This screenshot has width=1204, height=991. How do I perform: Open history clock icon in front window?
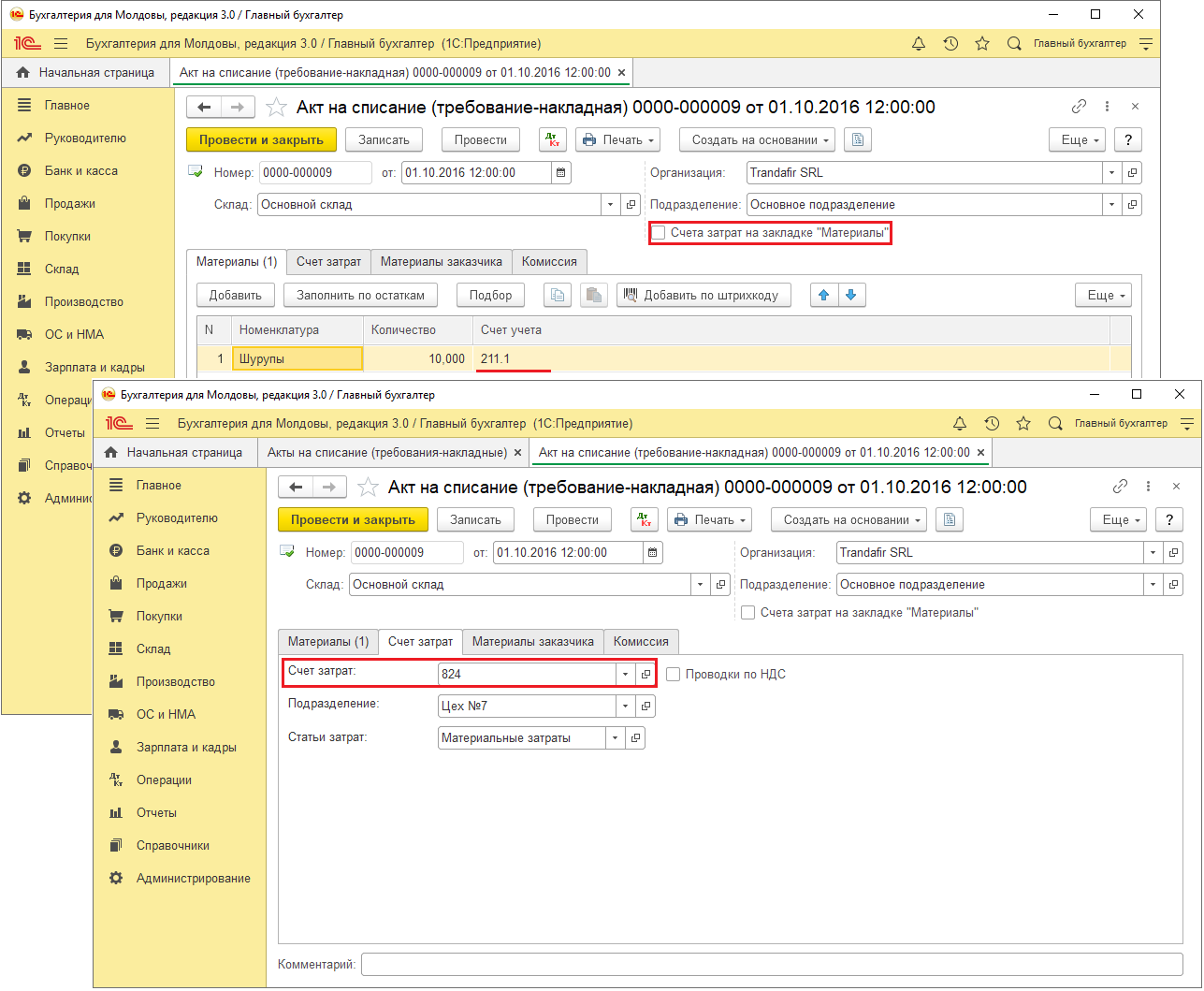point(992,423)
